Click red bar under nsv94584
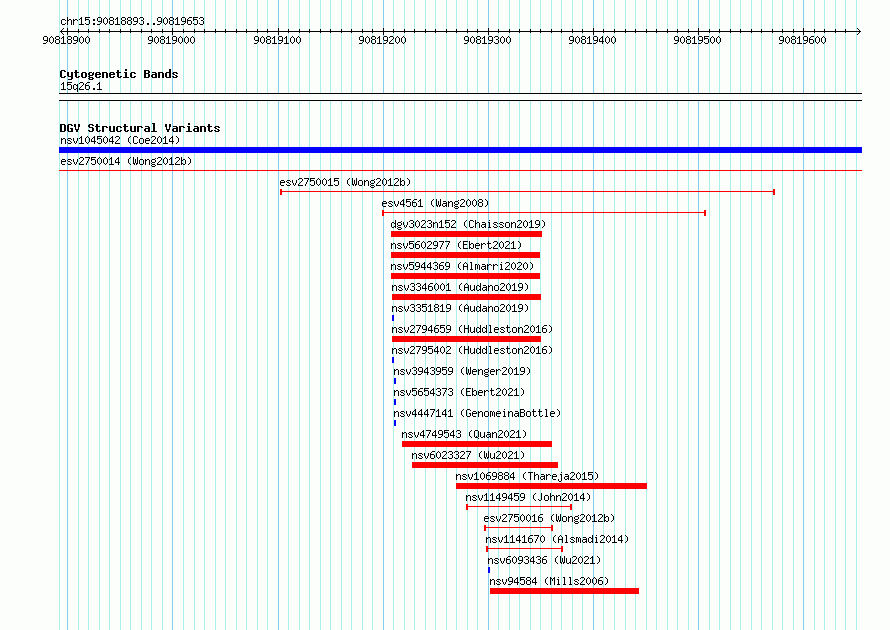 pos(564,591)
